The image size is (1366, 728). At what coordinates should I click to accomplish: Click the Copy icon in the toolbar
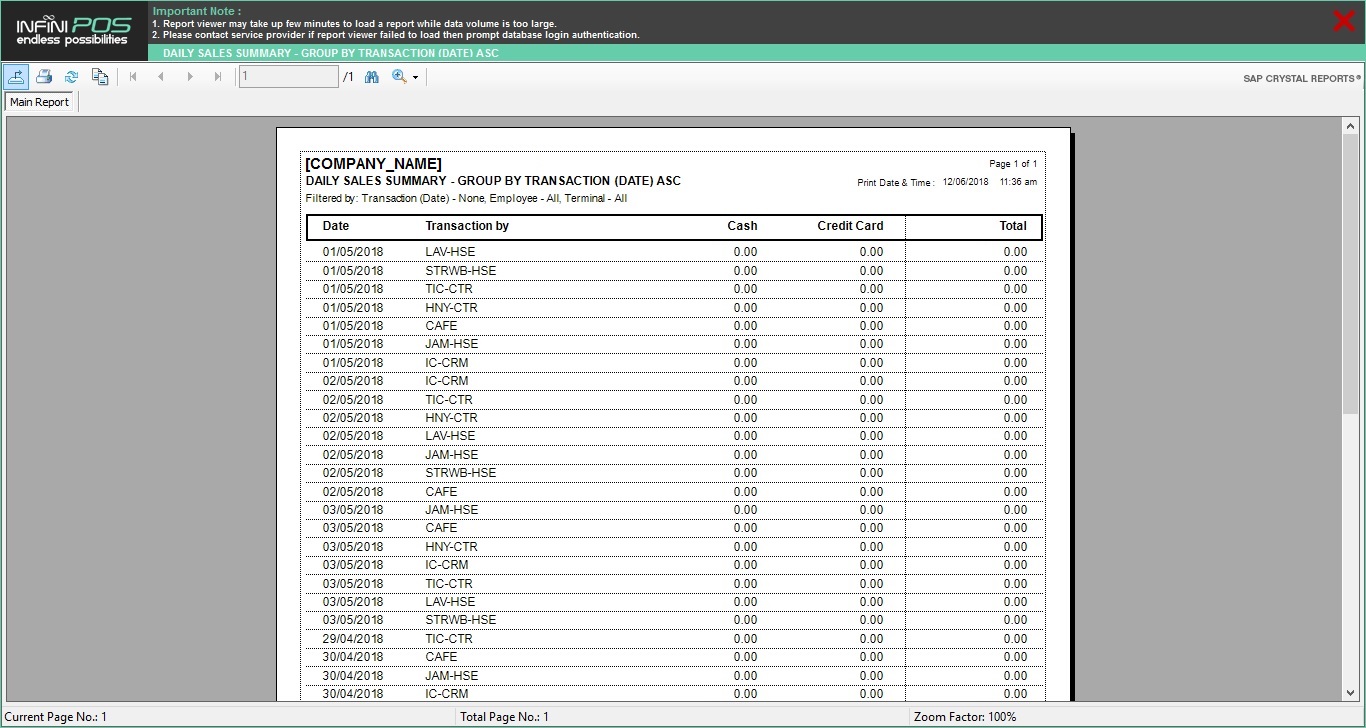pyautogui.click(x=99, y=76)
